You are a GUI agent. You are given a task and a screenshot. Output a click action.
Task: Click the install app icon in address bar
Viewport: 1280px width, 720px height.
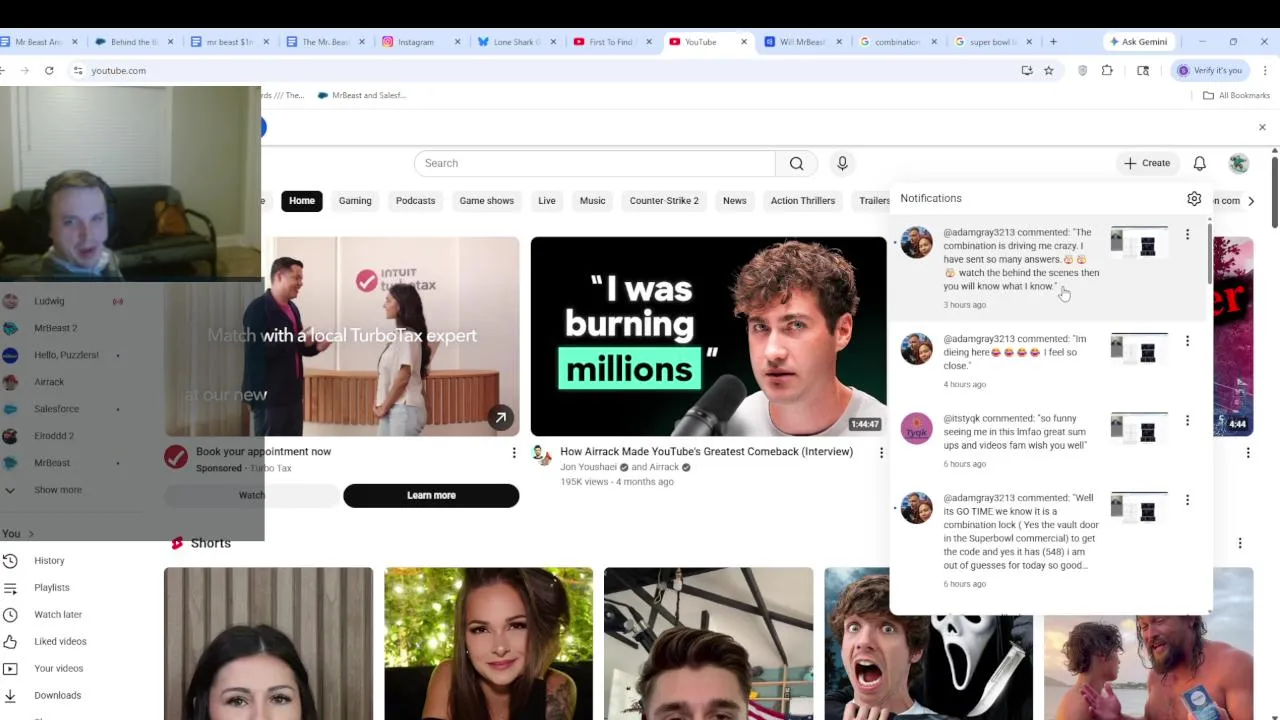(1027, 70)
